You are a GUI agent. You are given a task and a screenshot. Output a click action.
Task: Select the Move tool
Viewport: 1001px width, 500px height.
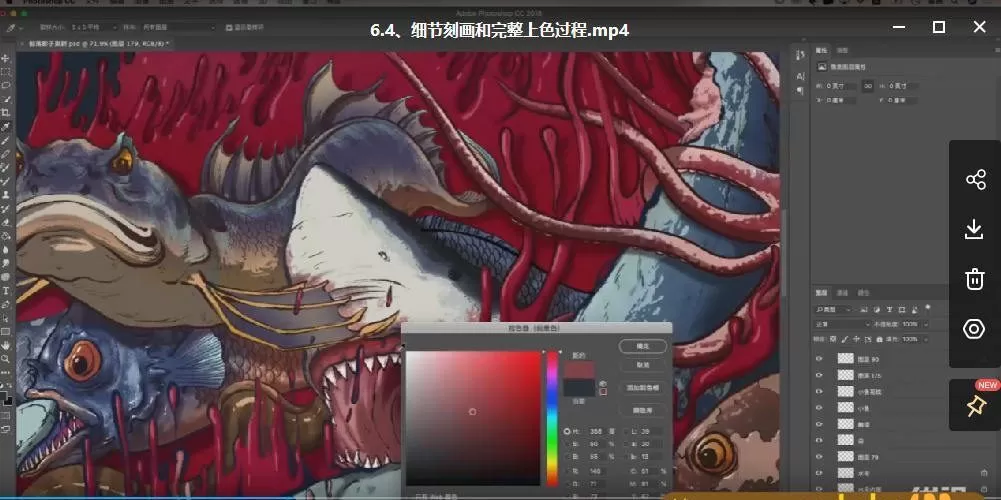pos(6,59)
